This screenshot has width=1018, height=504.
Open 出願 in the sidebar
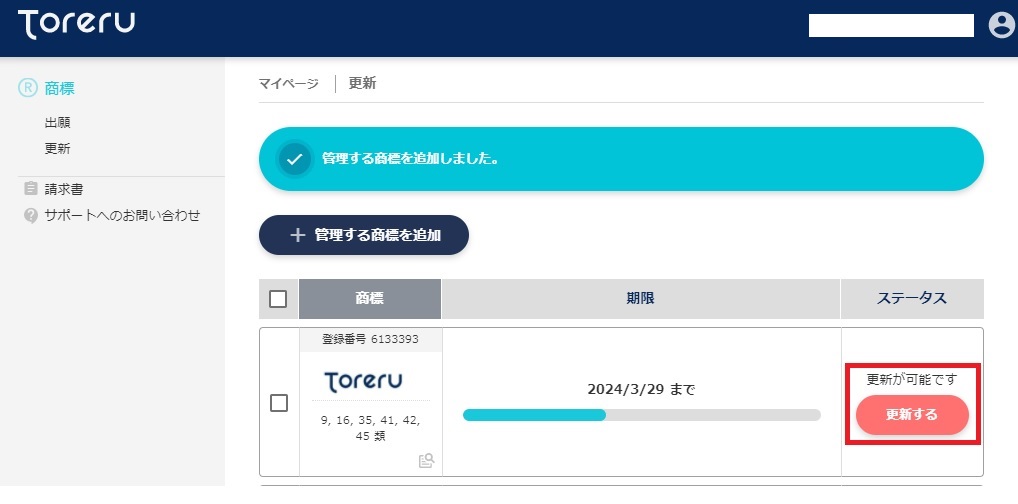coord(57,122)
